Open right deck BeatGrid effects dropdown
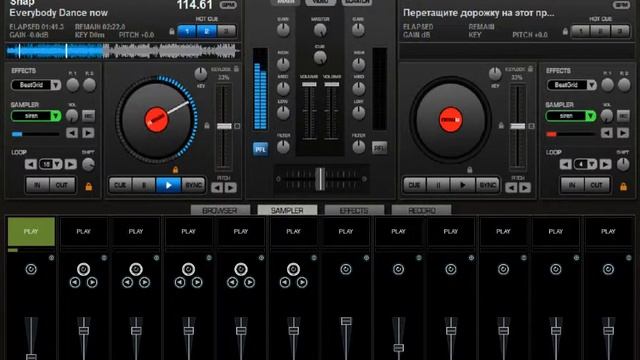Screen dimensions: 640x360 point(591,85)
